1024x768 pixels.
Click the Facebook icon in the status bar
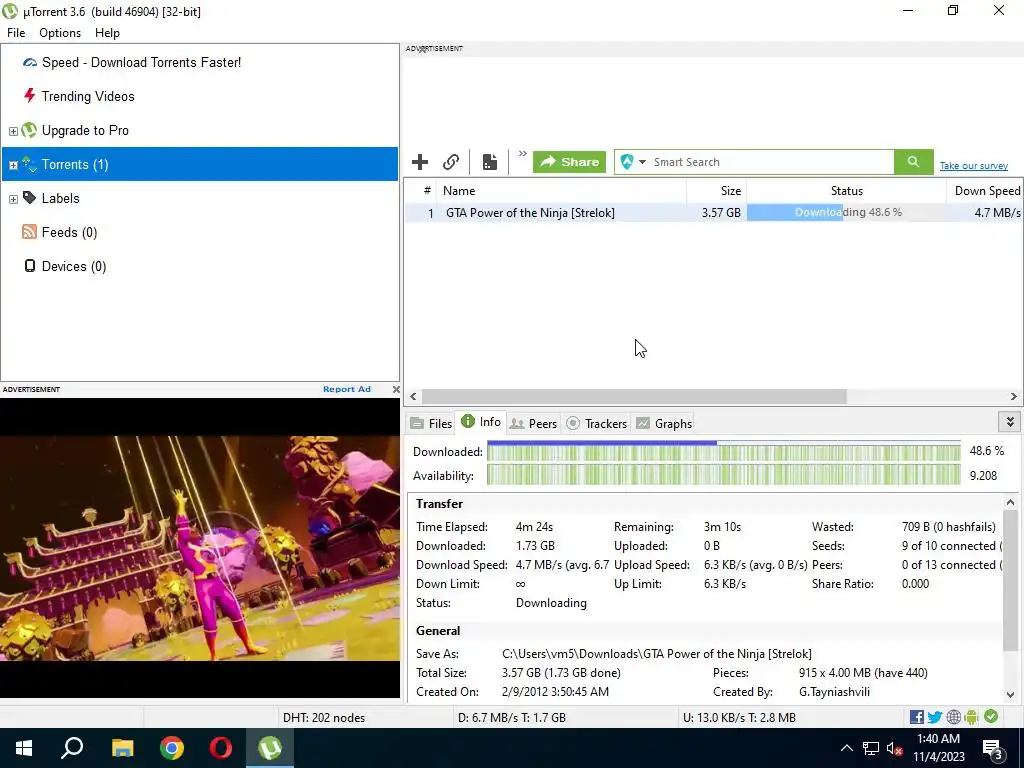click(x=917, y=717)
